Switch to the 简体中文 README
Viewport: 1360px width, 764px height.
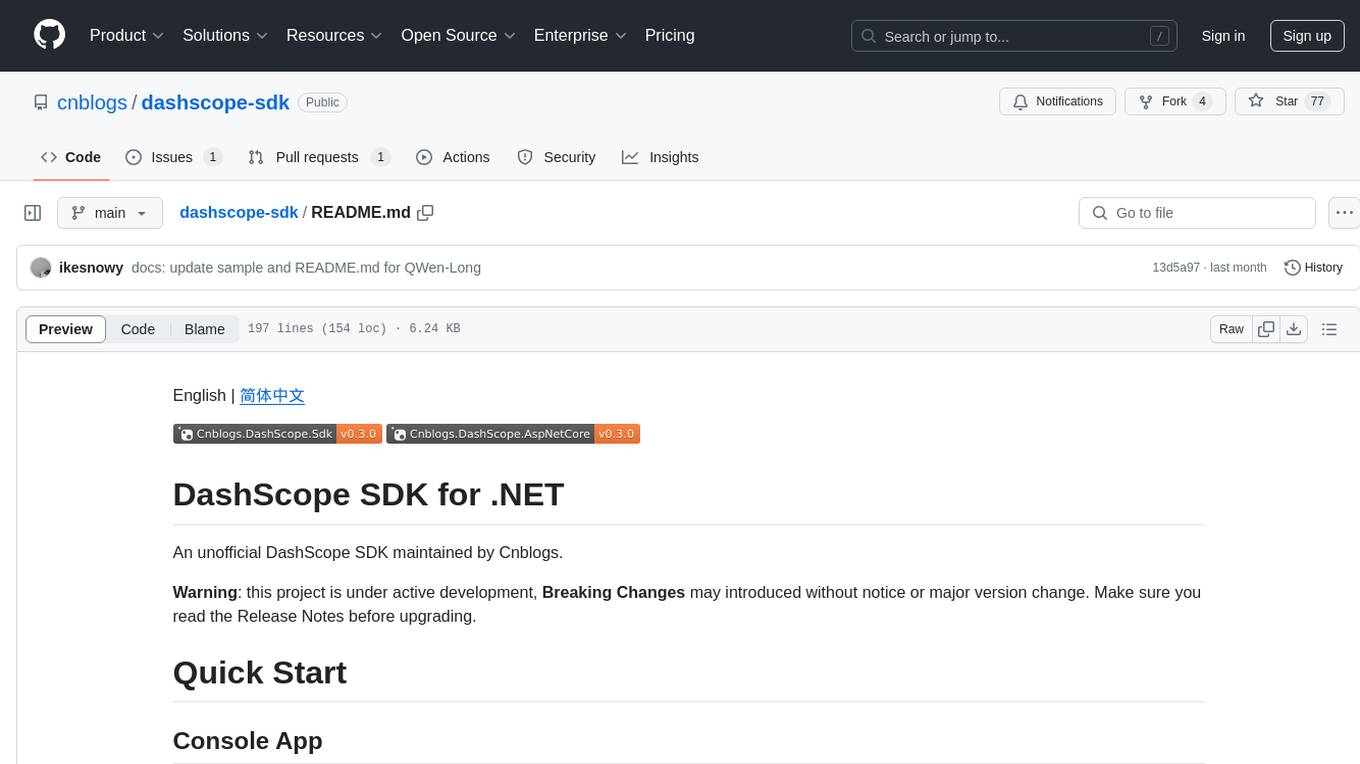coord(272,395)
